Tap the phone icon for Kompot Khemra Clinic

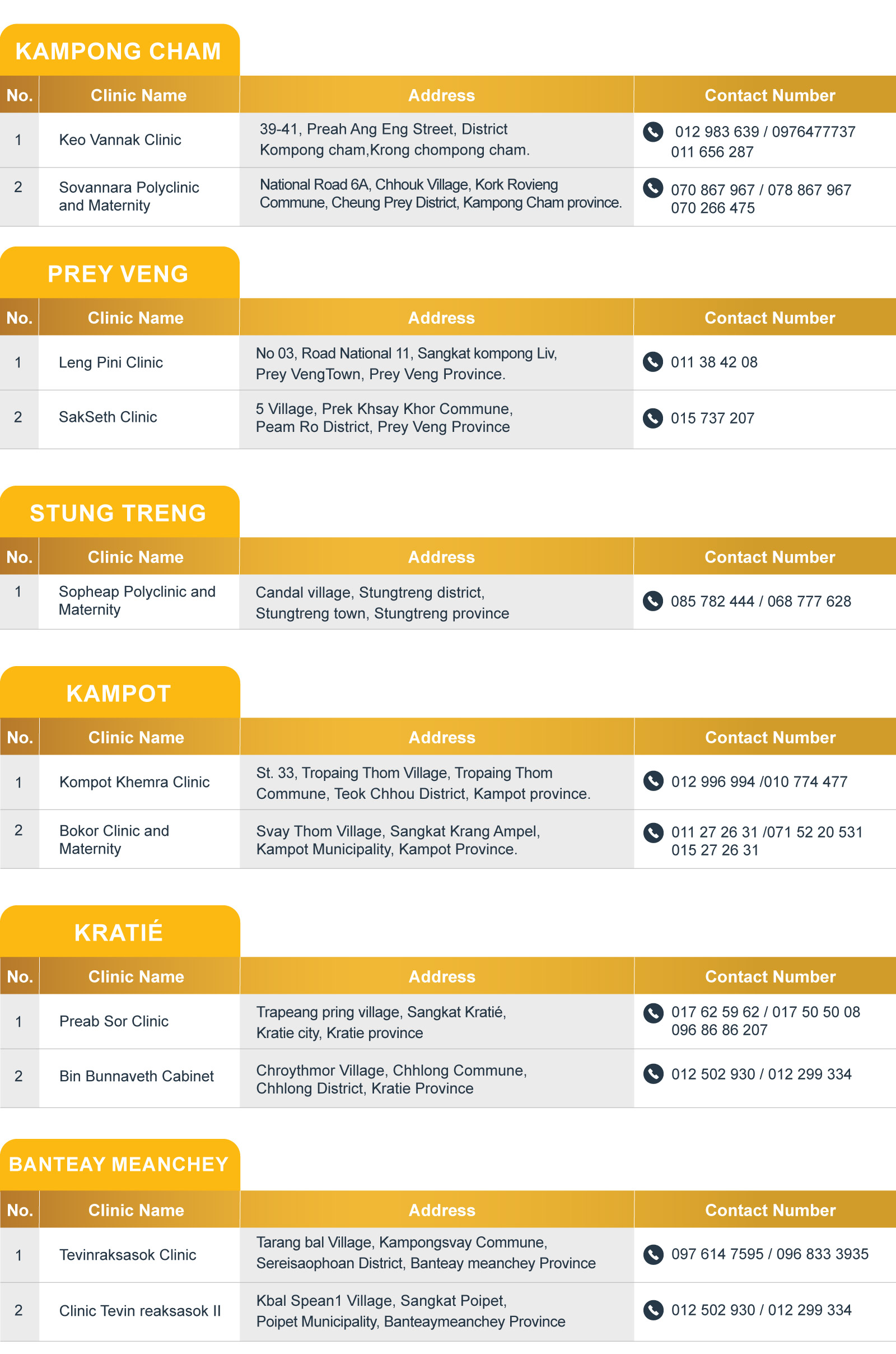coord(653,781)
